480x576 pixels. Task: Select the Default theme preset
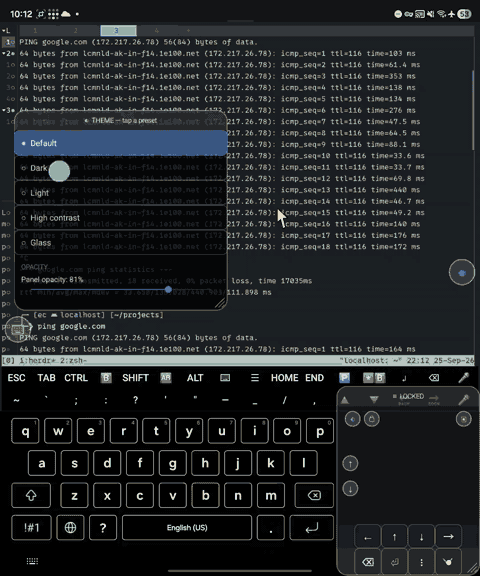click(x=120, y=143)
